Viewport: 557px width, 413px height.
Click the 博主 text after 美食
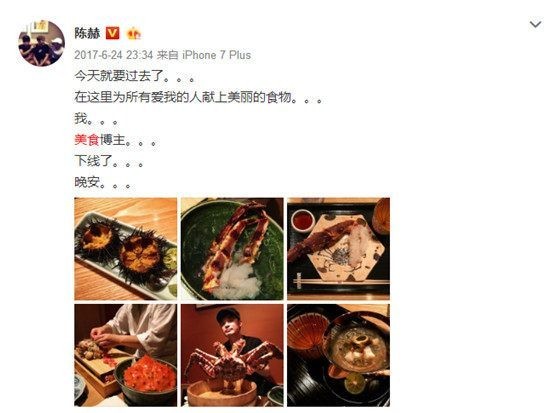[x=112, y=140]
